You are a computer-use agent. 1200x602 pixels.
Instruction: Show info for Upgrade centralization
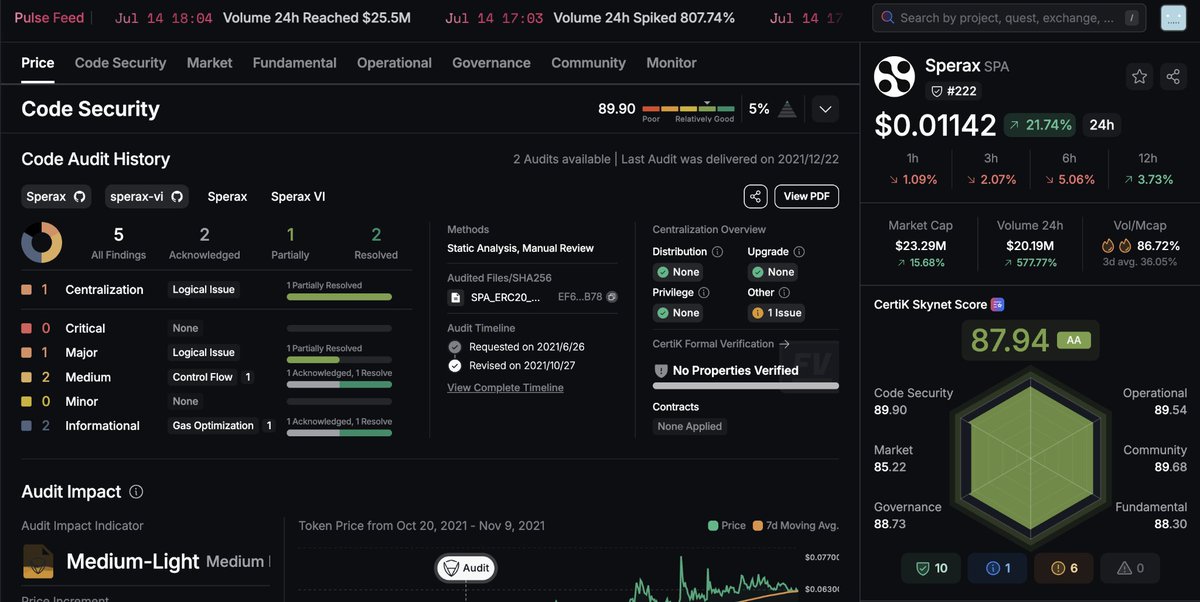pos(799,252)
